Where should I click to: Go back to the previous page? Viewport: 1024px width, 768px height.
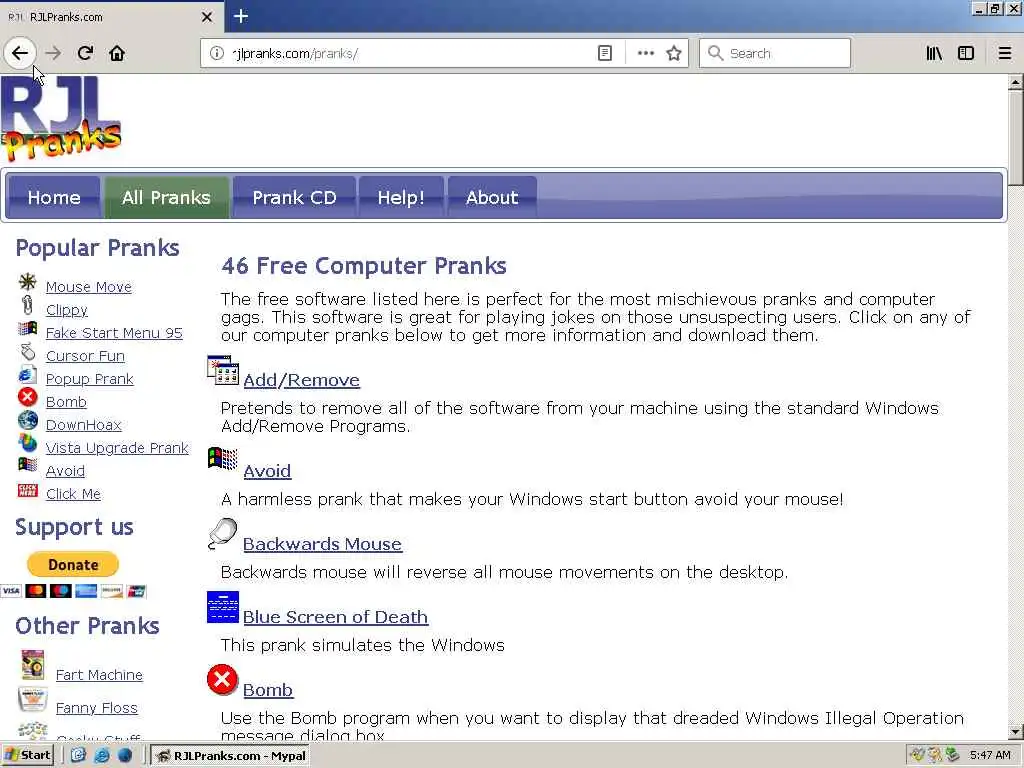coord(20,53)
